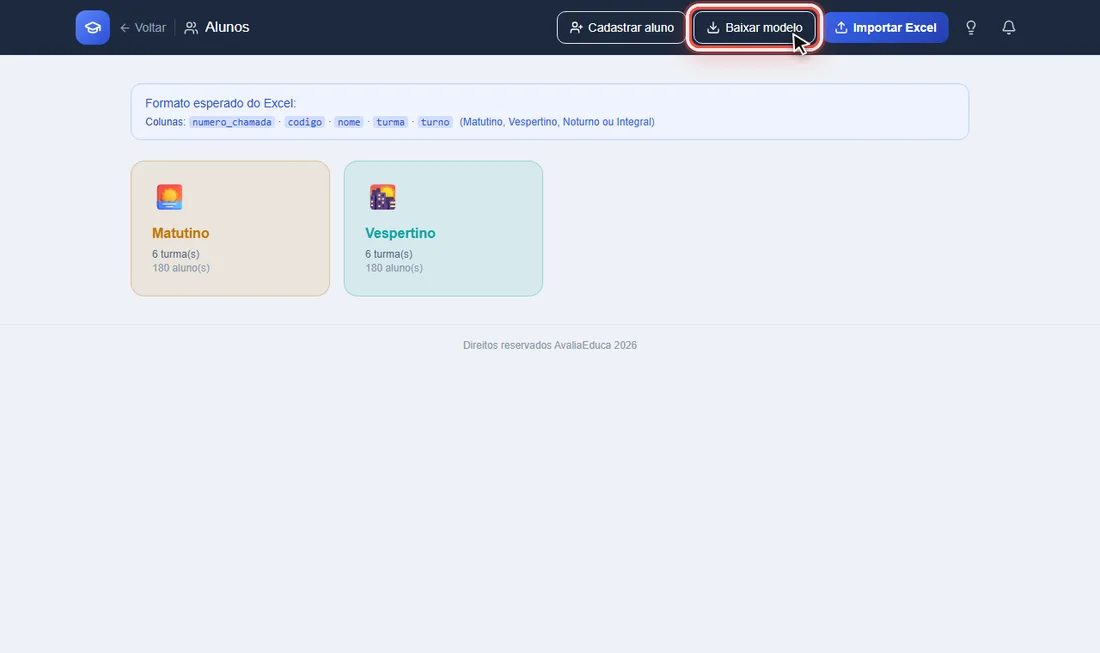This screenshot has width=1100, height=653.
Task: Click the sunrise icon on Matutino card
Action: 169,197
